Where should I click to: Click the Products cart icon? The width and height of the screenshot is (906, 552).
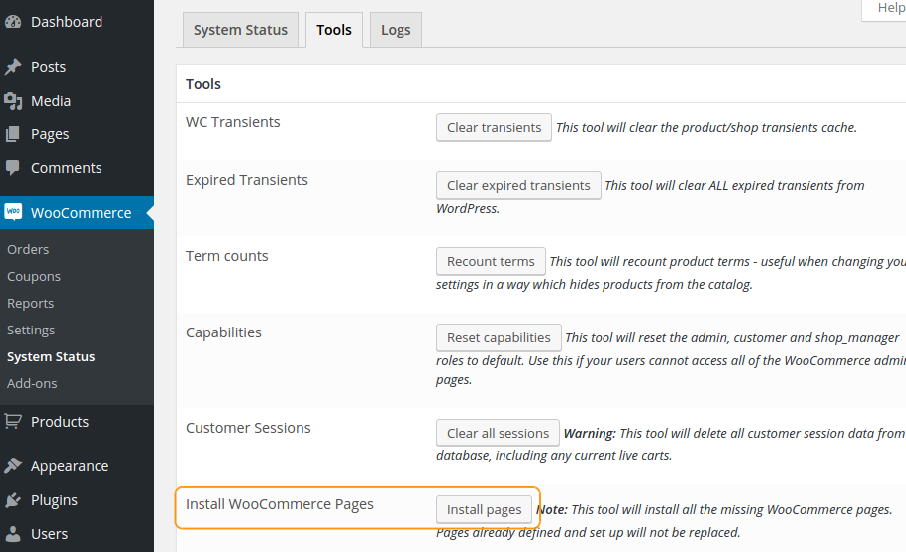click(13, 421)
